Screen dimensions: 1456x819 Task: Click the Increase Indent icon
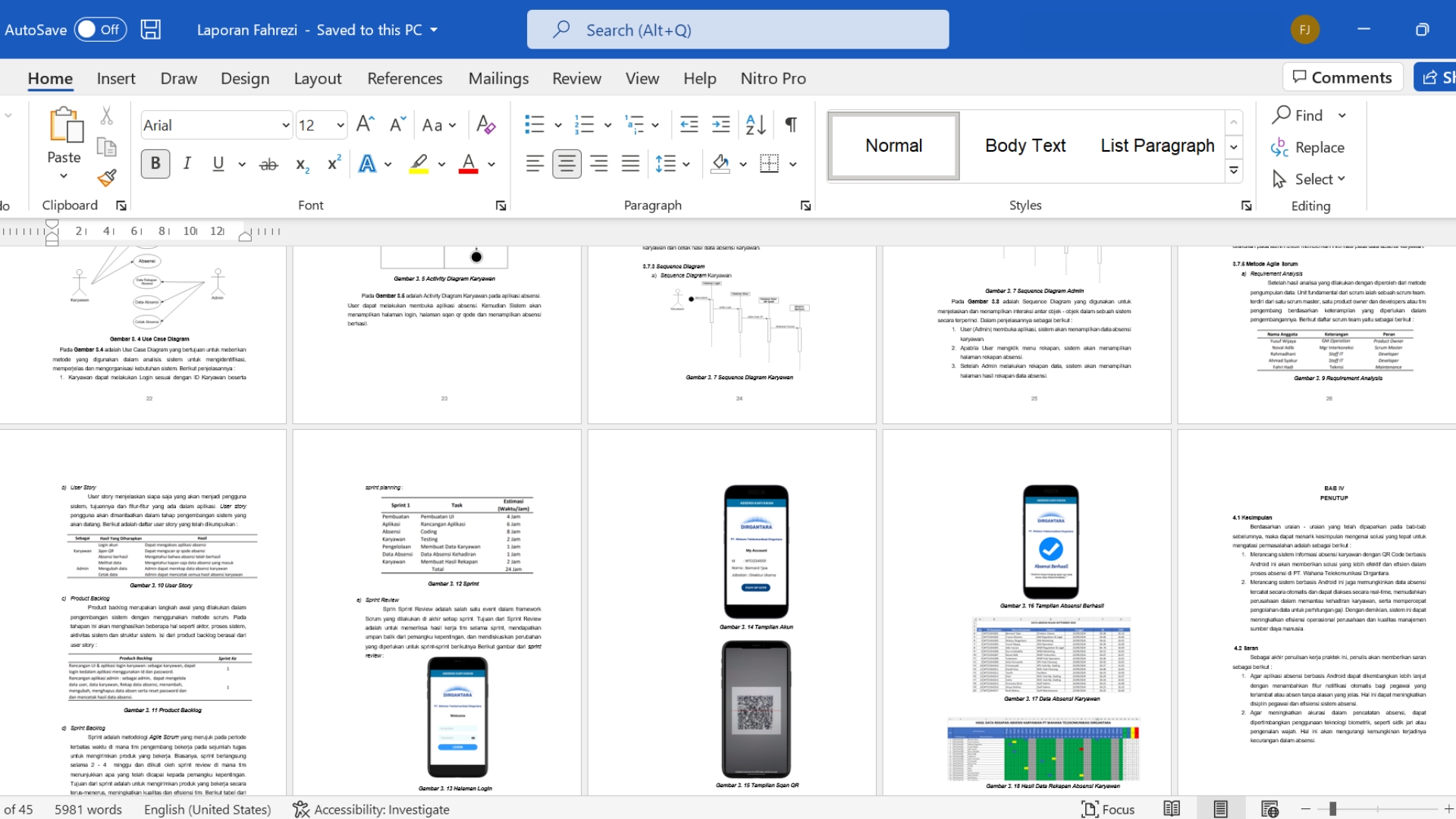721,125
